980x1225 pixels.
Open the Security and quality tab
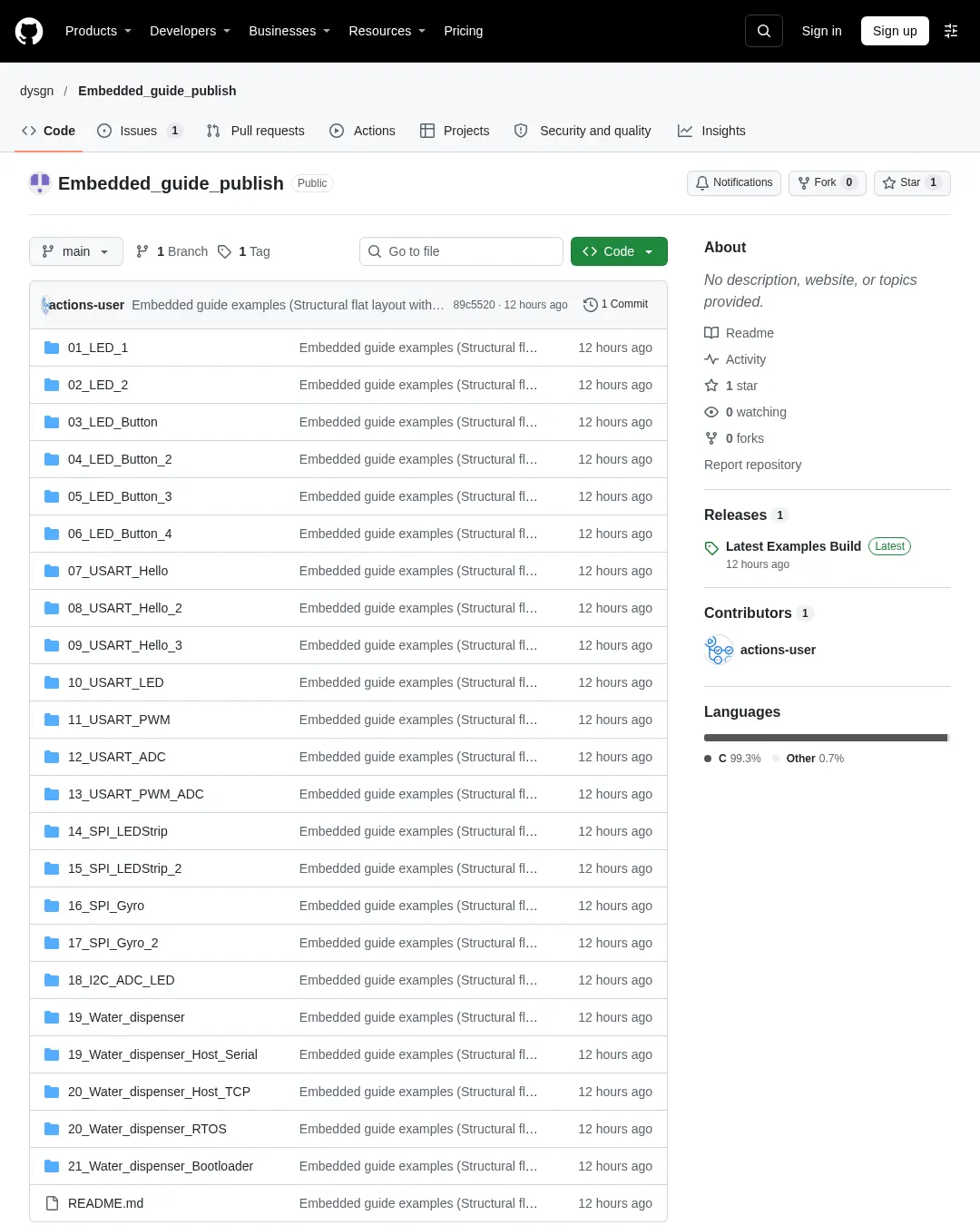click(x=583, y=131)
